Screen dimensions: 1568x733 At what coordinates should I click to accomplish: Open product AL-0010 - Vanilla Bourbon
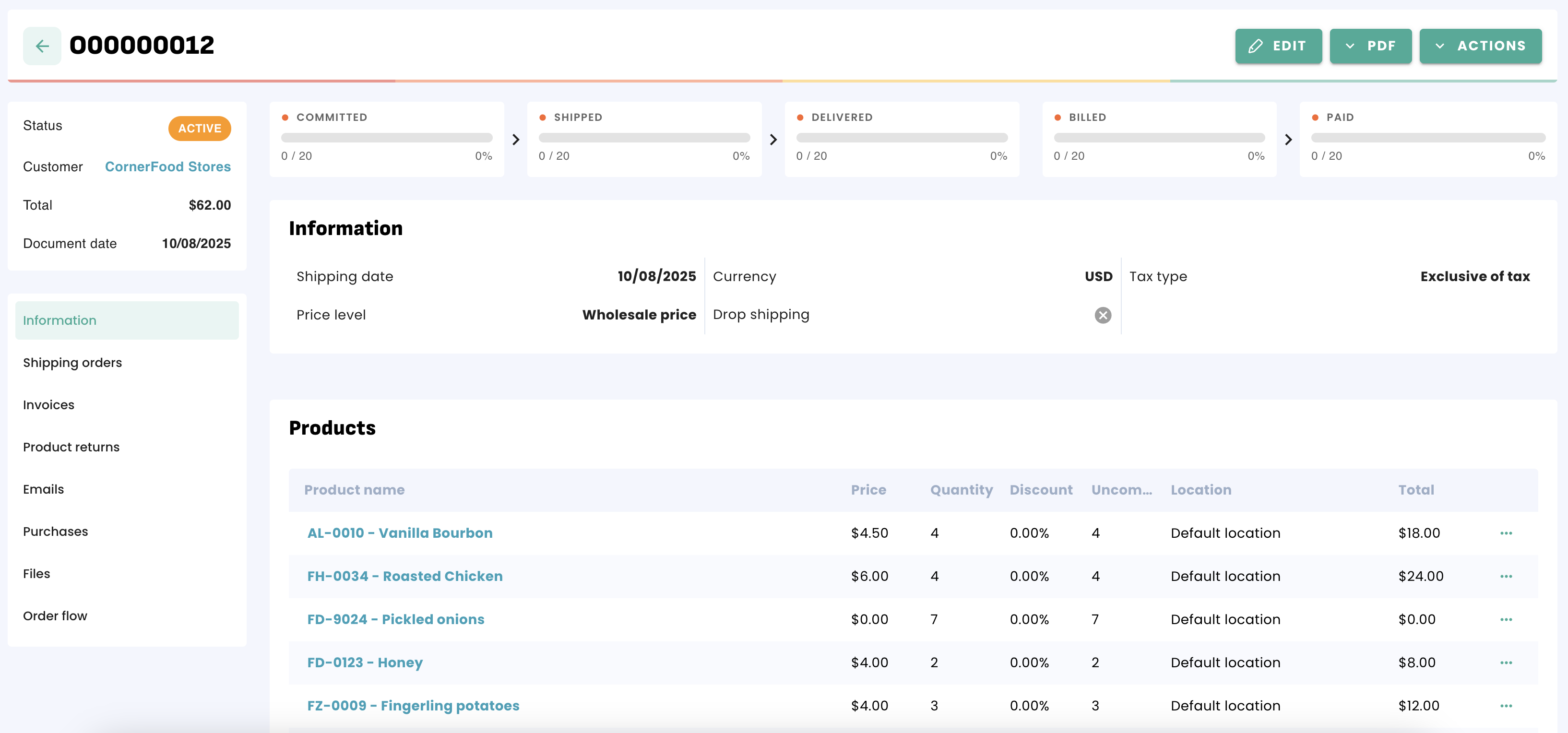[399, 532]
